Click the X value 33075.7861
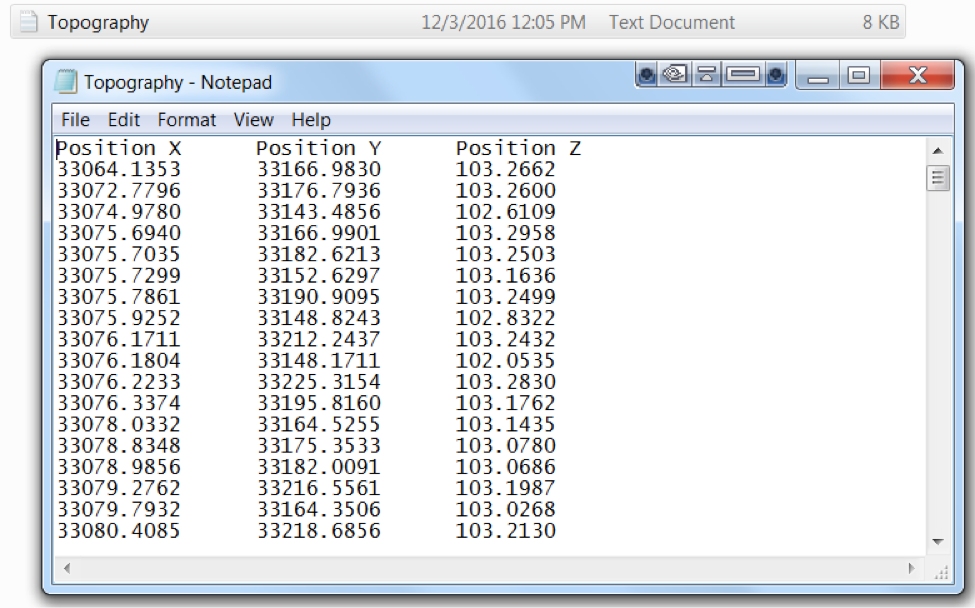Image resolution: width=975 pixels, height=608 pixels. 119,297
